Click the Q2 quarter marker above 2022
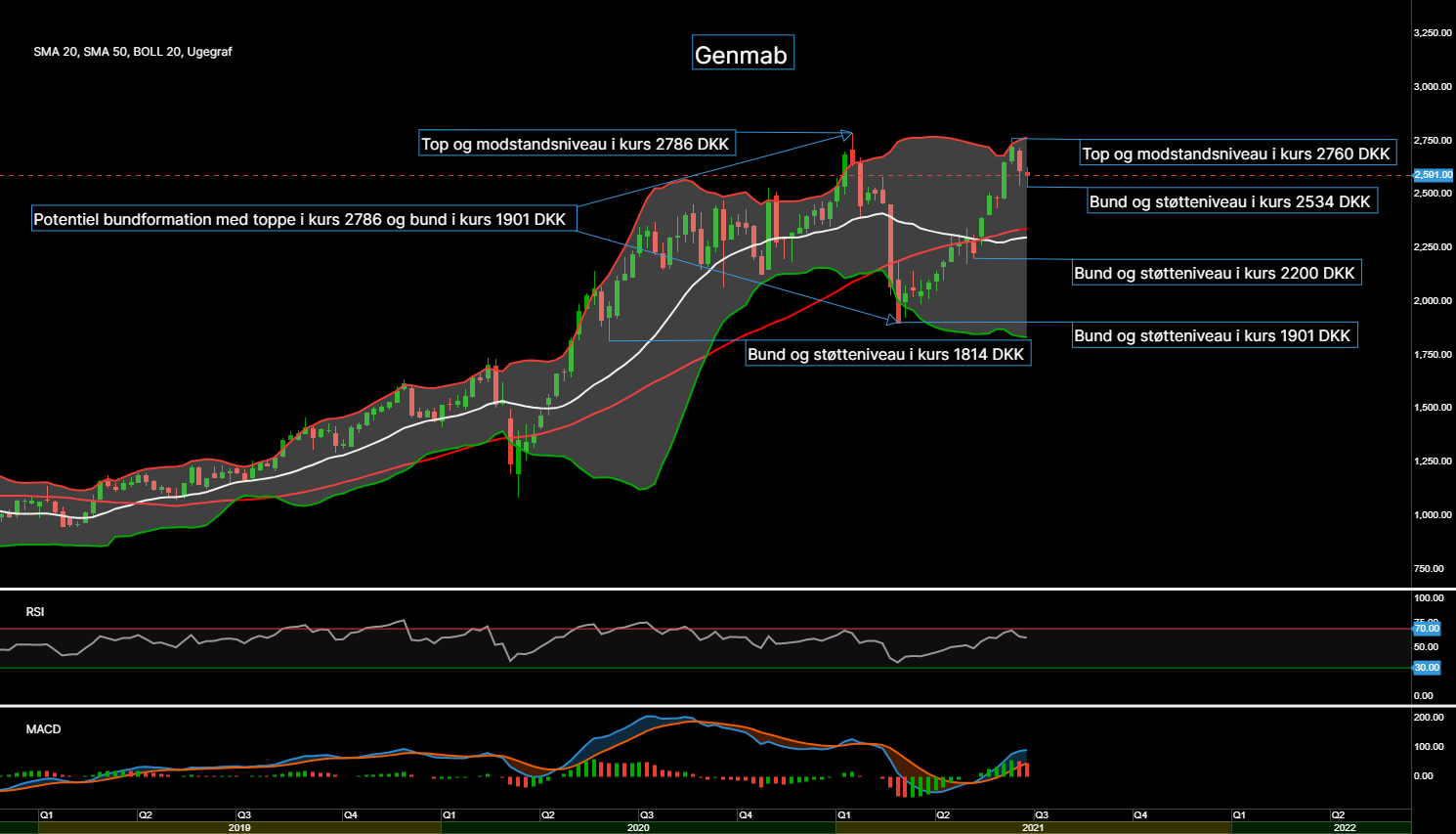 pyautogui.click(x=1339, y=814)
